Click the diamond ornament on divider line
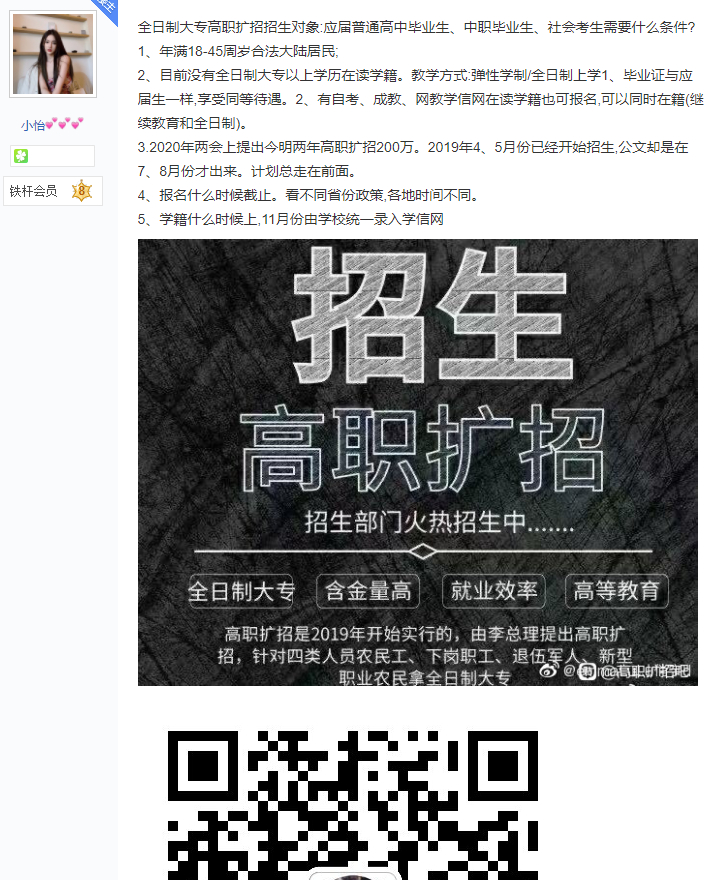The height and width of the screenshot is (880, 707). coord(424,552)
